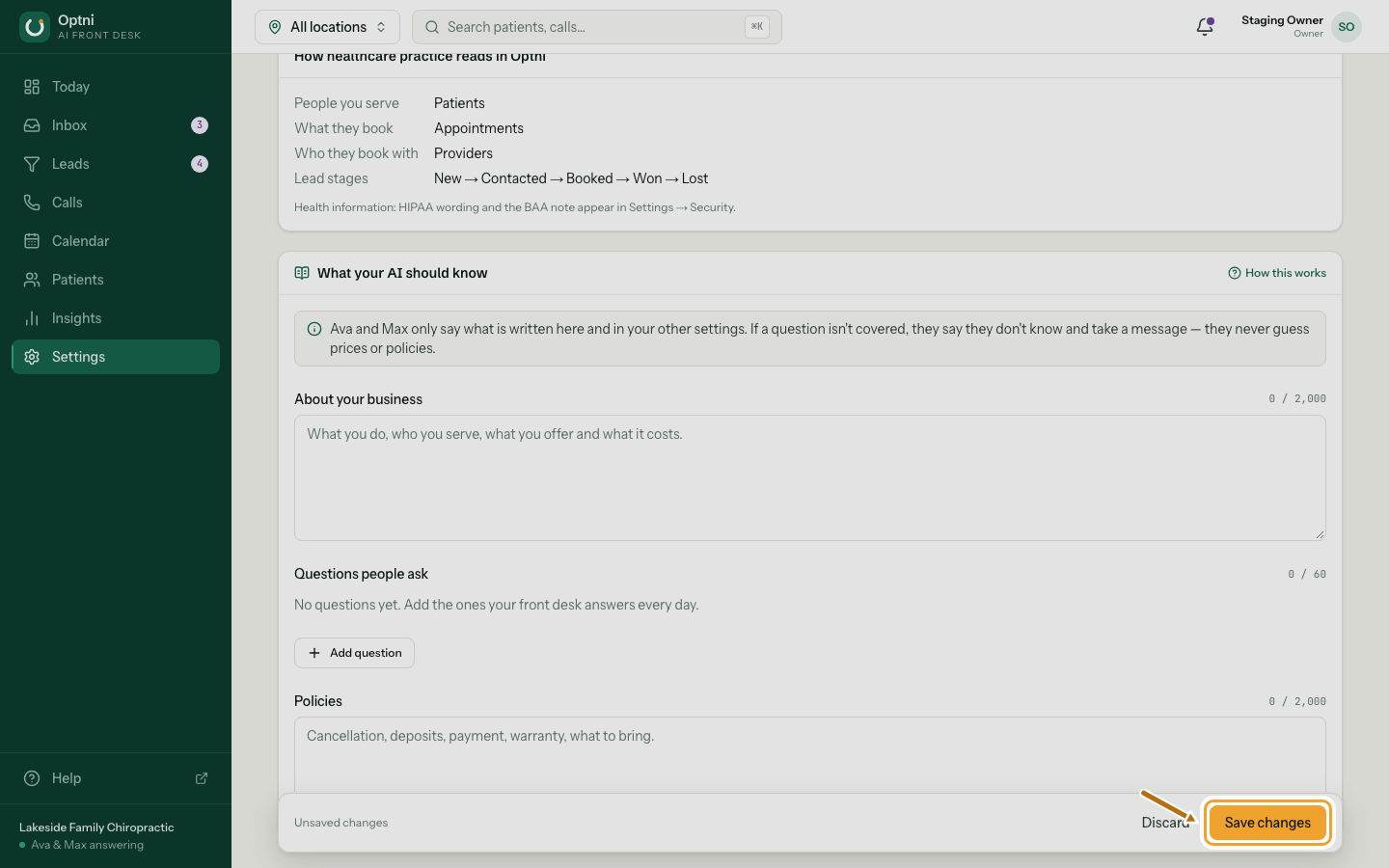Screen dimensions: 1389x868
Task: Click the Insights bar chart icon
Action: [32, 318]
